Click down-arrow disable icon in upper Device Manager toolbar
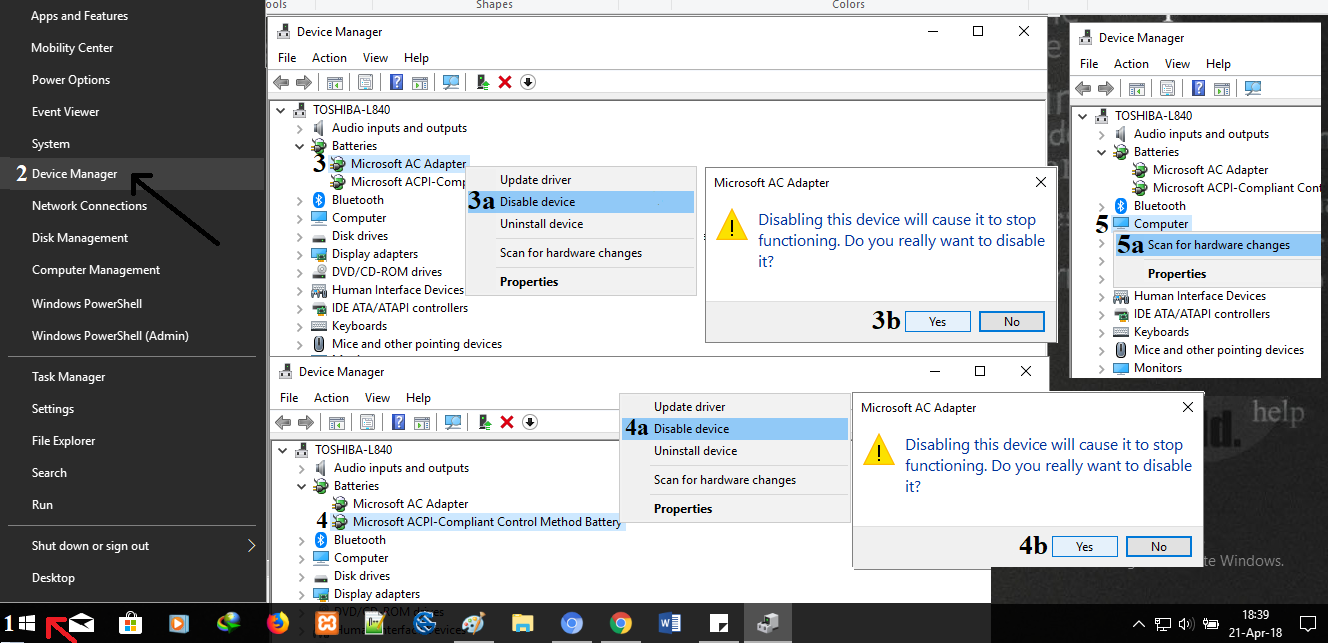 [x=528, y=83]
